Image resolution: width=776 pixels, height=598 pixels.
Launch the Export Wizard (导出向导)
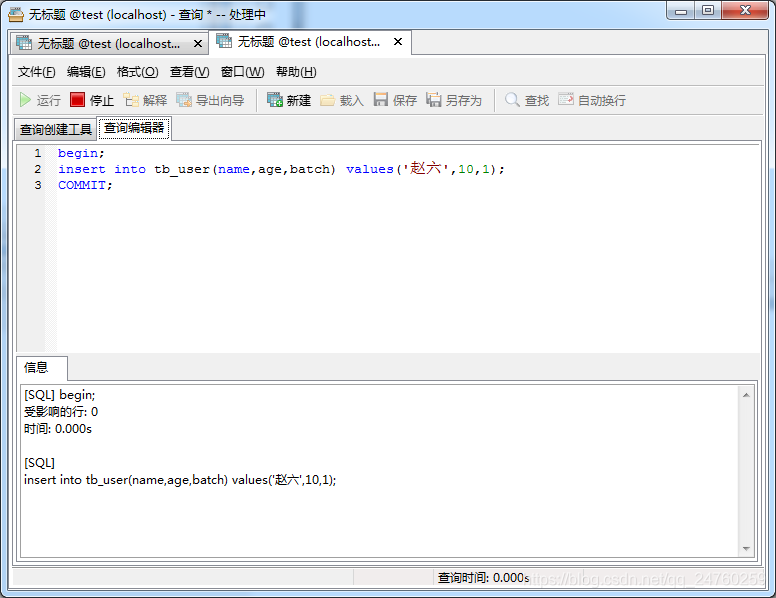pos(210,100)
